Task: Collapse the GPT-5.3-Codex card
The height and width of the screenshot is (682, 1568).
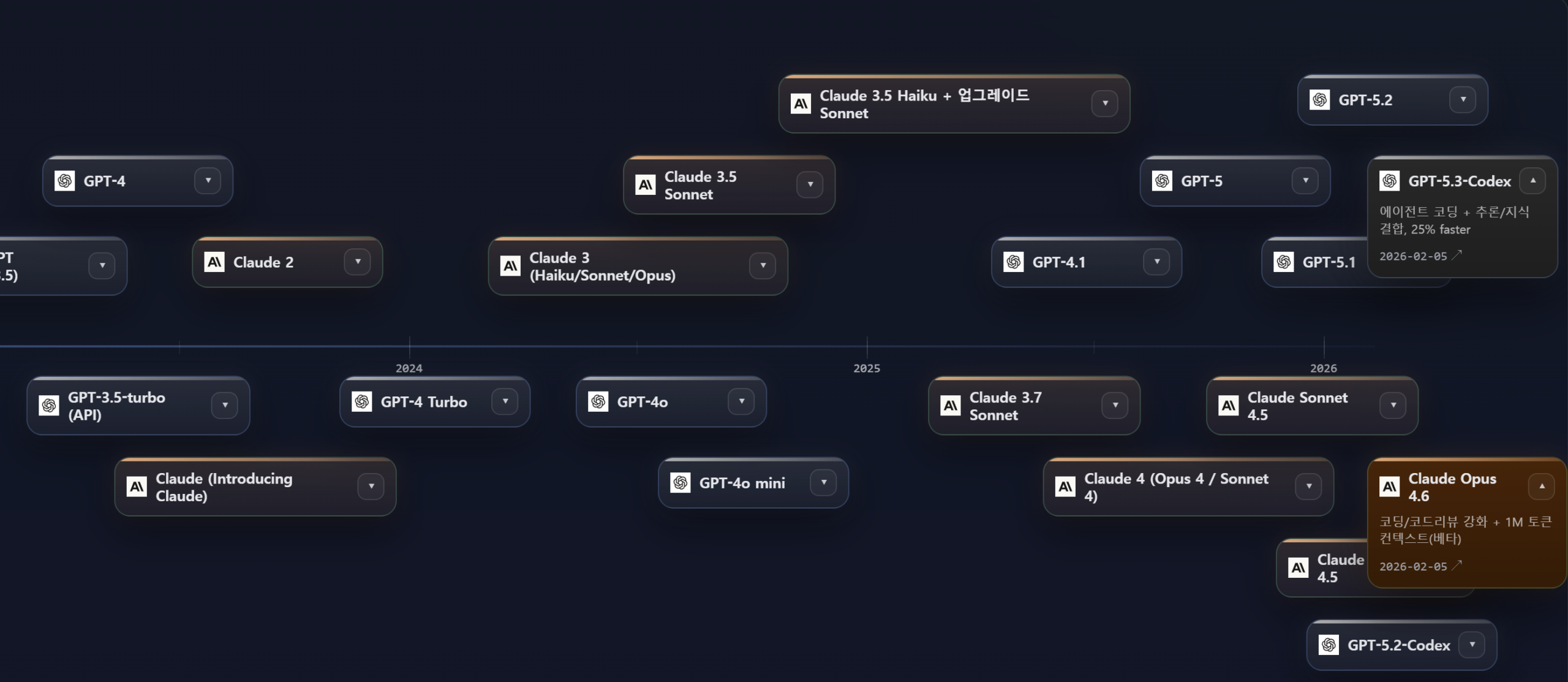Action: [x=1532, y=181]
